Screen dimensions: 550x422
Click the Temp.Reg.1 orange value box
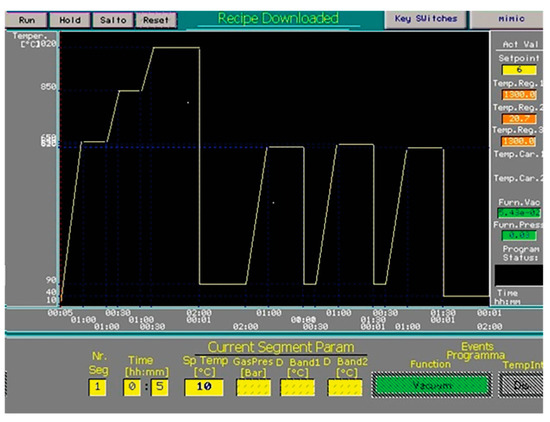[519, 95]
